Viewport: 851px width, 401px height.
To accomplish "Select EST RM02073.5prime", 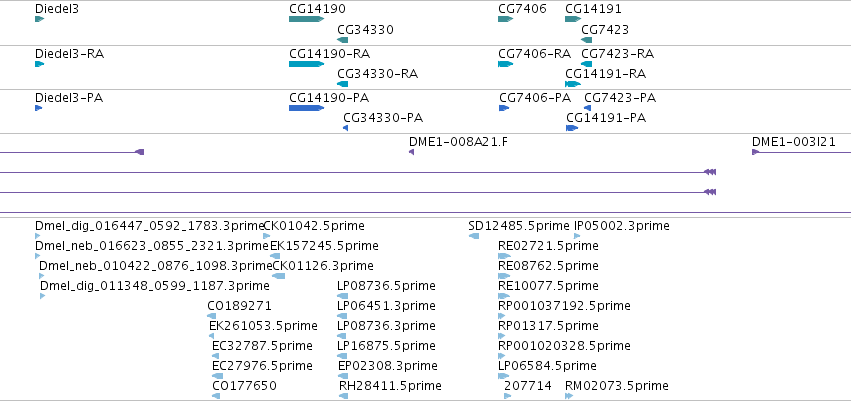I will pyautogui.click(x=617, y=386).
